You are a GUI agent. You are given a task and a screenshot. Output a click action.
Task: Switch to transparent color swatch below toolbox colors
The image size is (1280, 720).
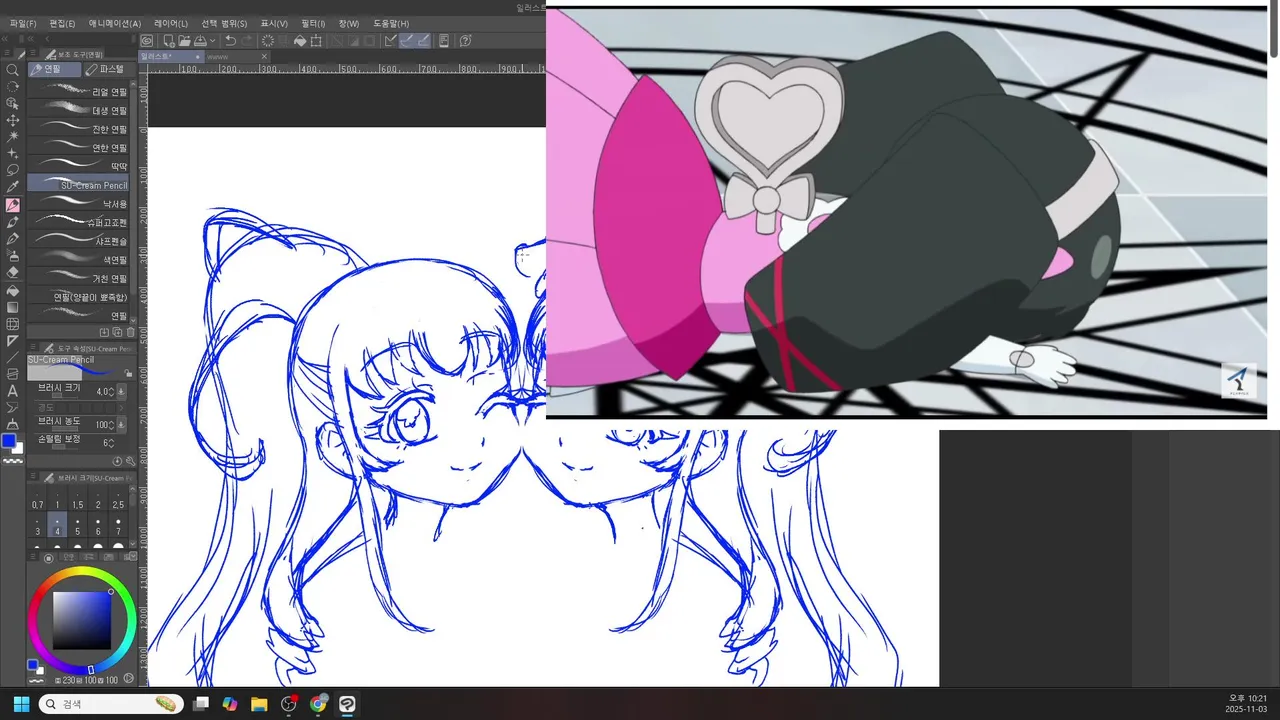tap(12, 460)
